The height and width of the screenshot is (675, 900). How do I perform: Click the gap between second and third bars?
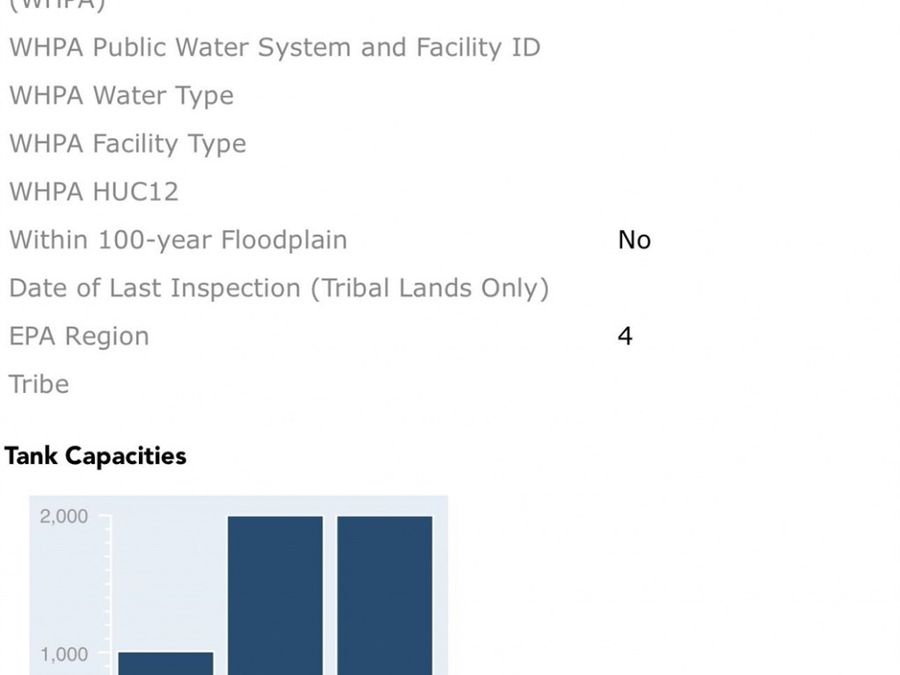[330, 595]
